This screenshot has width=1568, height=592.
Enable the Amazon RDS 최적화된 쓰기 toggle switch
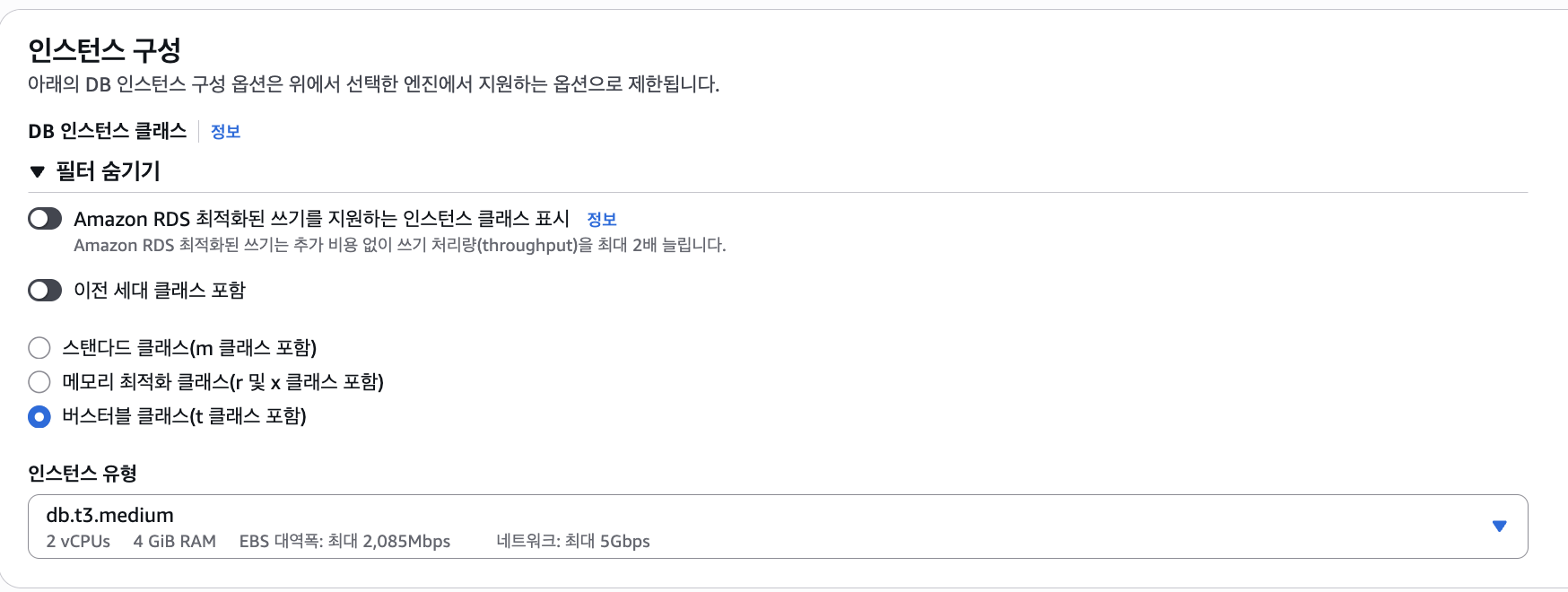pos(45,219)
